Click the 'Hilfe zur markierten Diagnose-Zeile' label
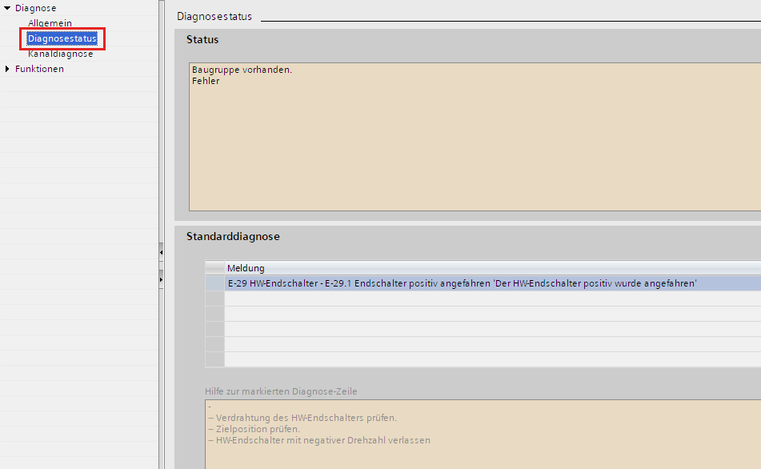 (x=282, y=390)
